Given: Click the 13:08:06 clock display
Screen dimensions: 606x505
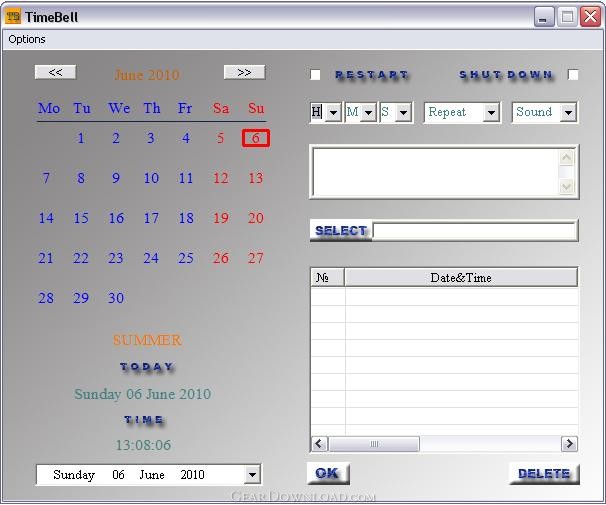Looking at the screenshot, I should (143, 445).
